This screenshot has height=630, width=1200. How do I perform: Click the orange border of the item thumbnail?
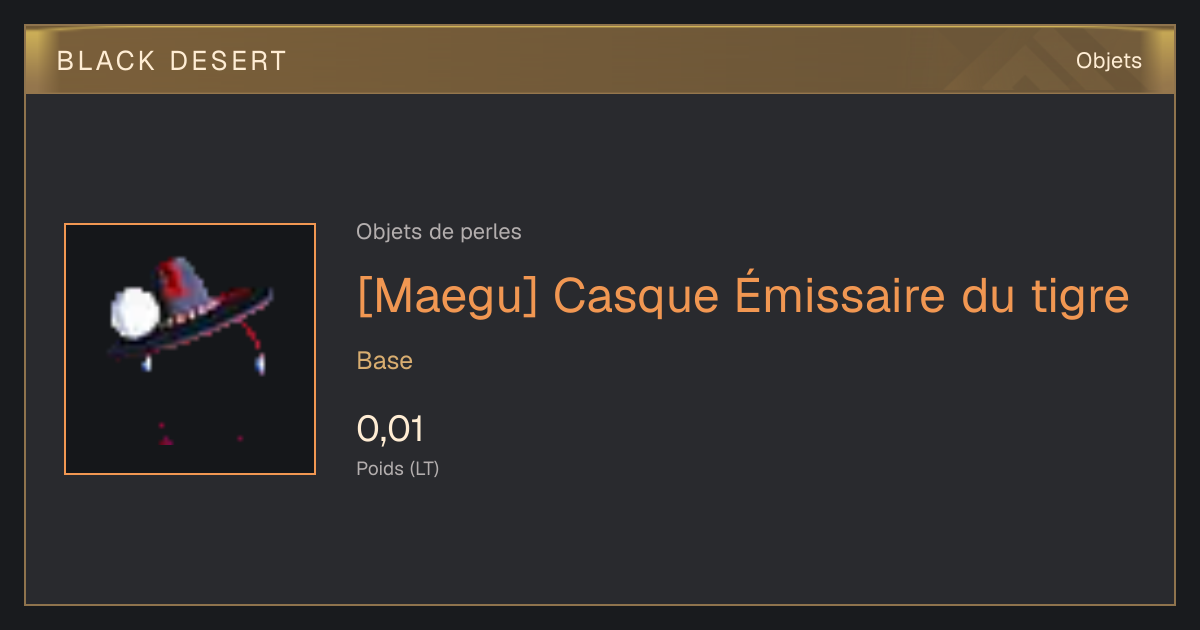(190, 225)
